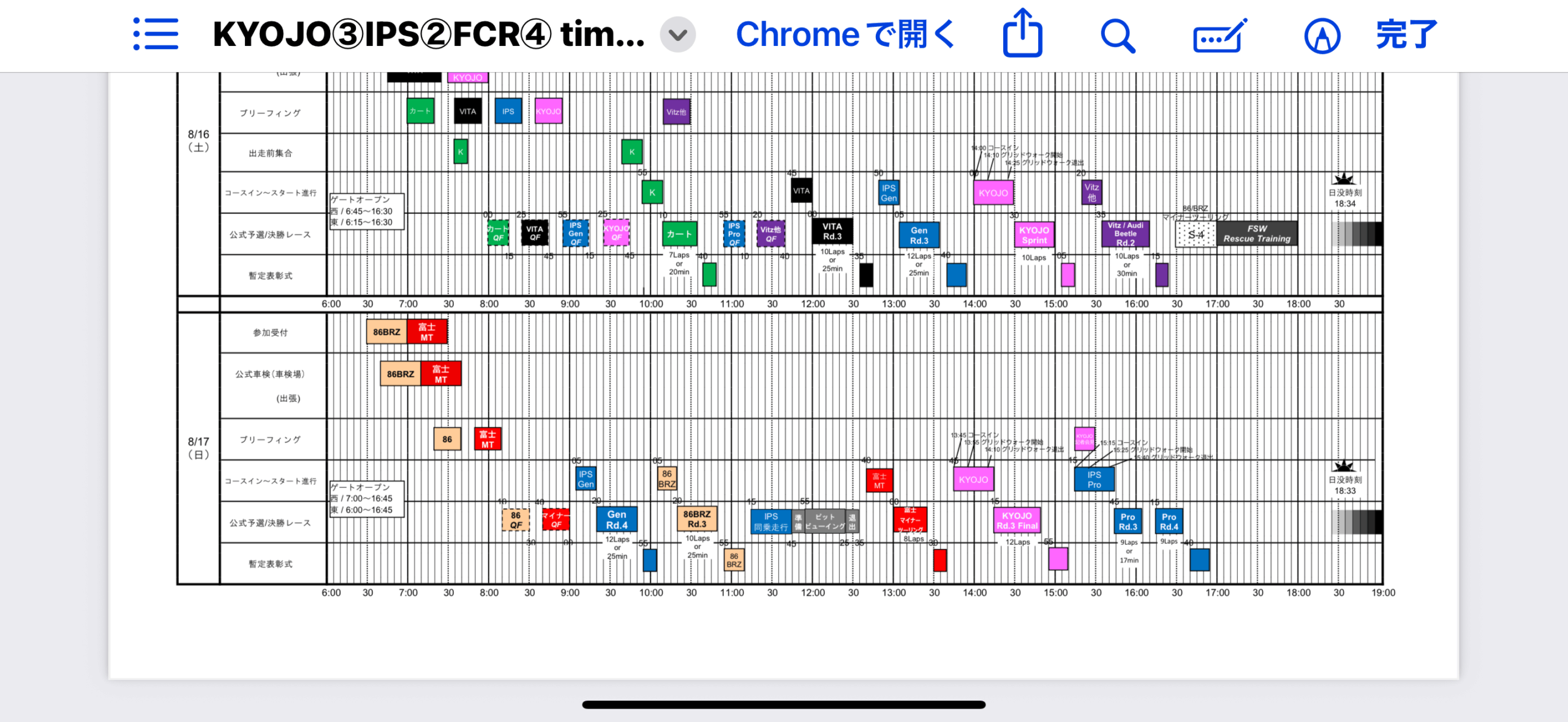Select the '86' briefing block on 8/17
Viewport: 1568px width, 722px height.
click(x=447, y=439)
